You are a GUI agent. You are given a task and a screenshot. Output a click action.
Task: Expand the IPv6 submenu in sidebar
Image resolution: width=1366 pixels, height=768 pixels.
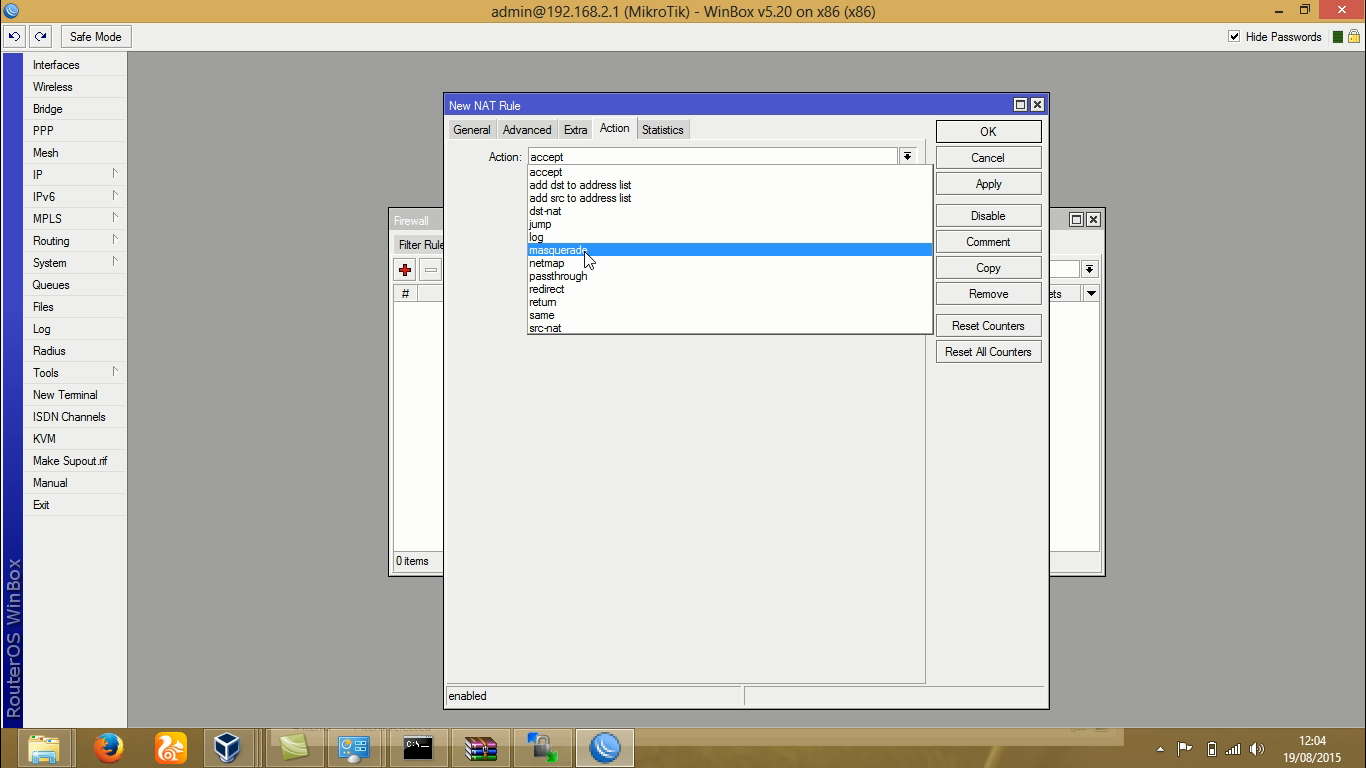point(115,196)
